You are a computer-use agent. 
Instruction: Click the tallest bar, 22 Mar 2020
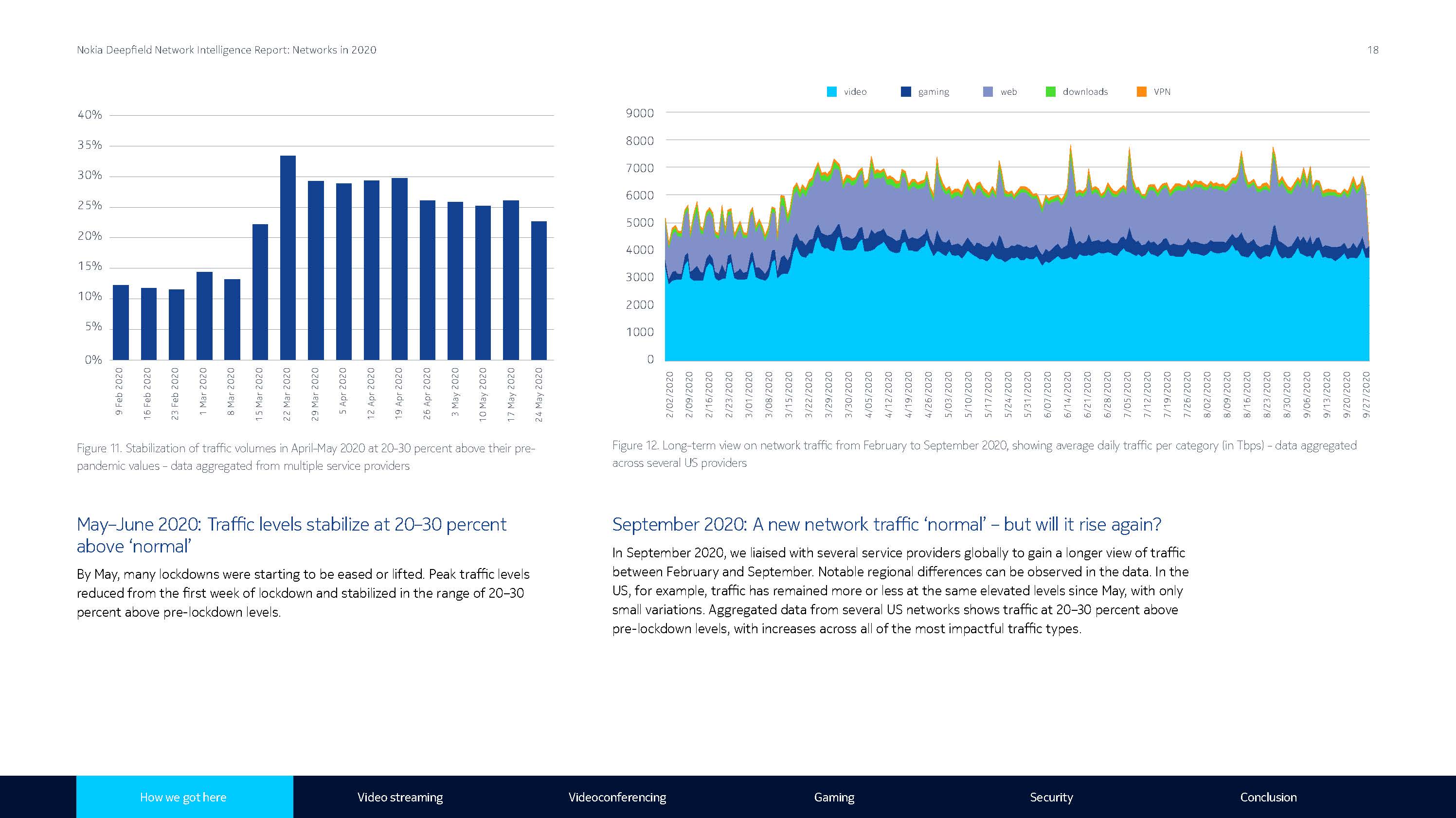click(288, 258)
